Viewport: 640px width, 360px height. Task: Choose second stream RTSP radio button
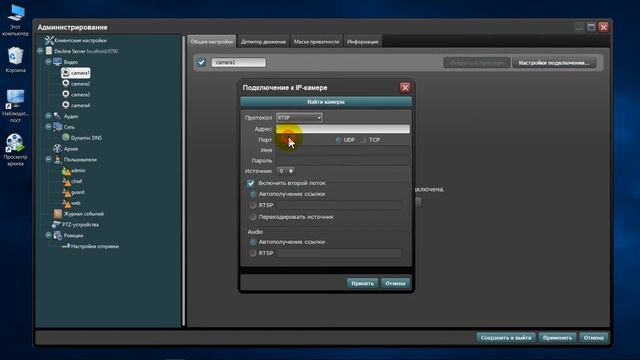click(253, 205)
